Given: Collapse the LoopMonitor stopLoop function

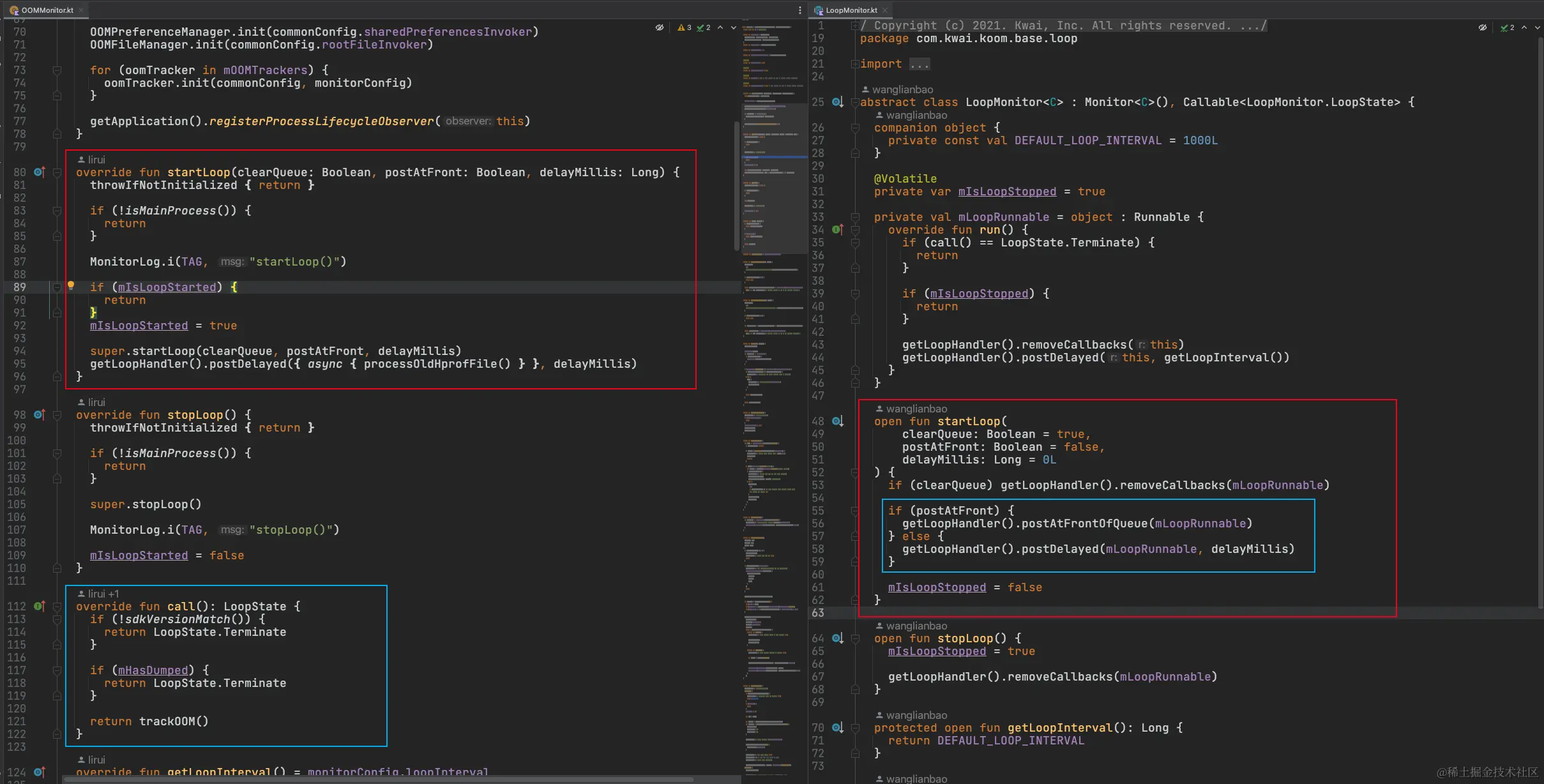Looking at the screenshot, I should [x=854, y=638].
